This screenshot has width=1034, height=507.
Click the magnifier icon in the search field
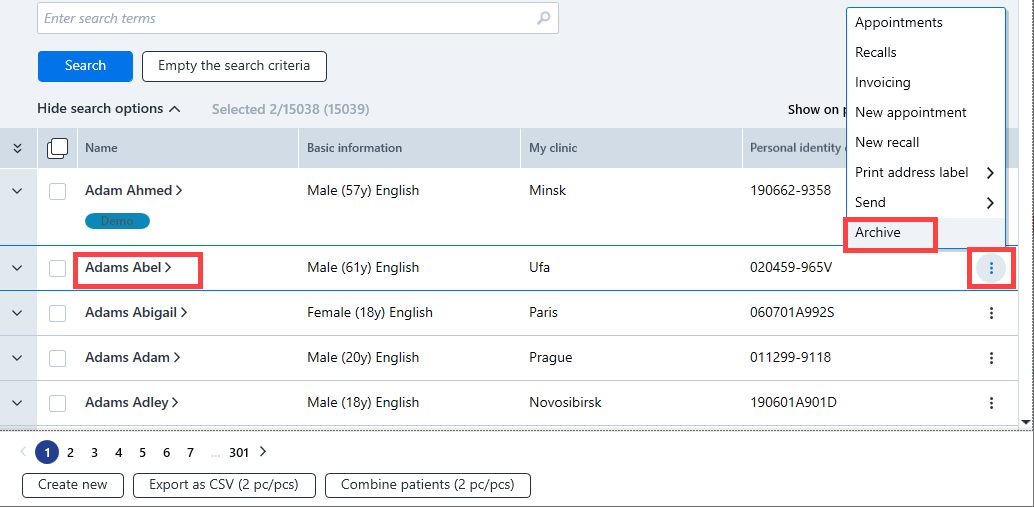[543, 18]
